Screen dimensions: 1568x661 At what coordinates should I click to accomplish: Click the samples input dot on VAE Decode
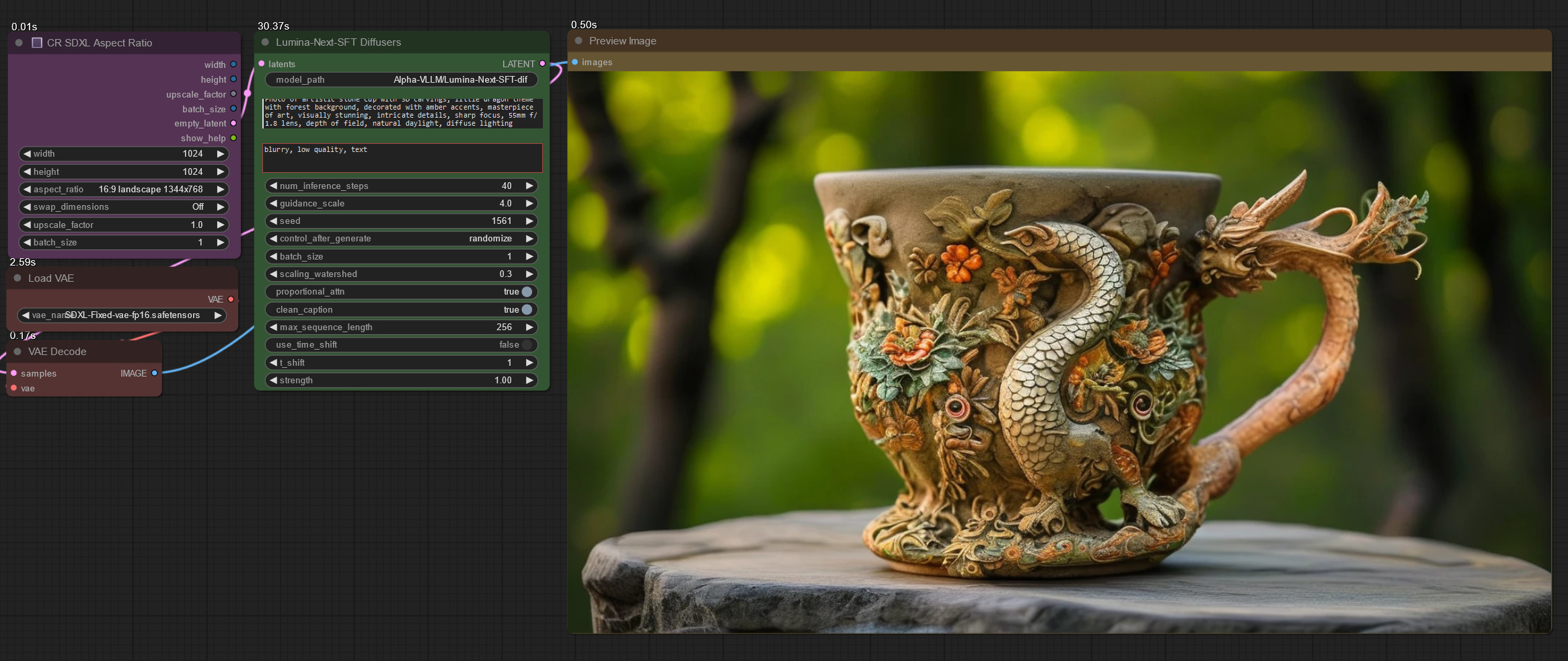pos(15,373)
